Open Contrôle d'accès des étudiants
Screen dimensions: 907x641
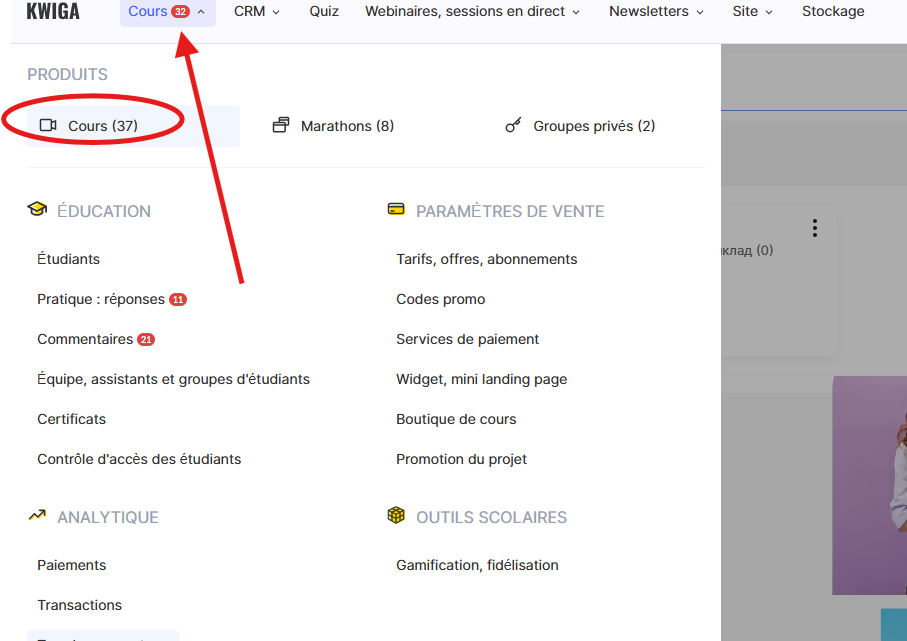pos(139,459)
